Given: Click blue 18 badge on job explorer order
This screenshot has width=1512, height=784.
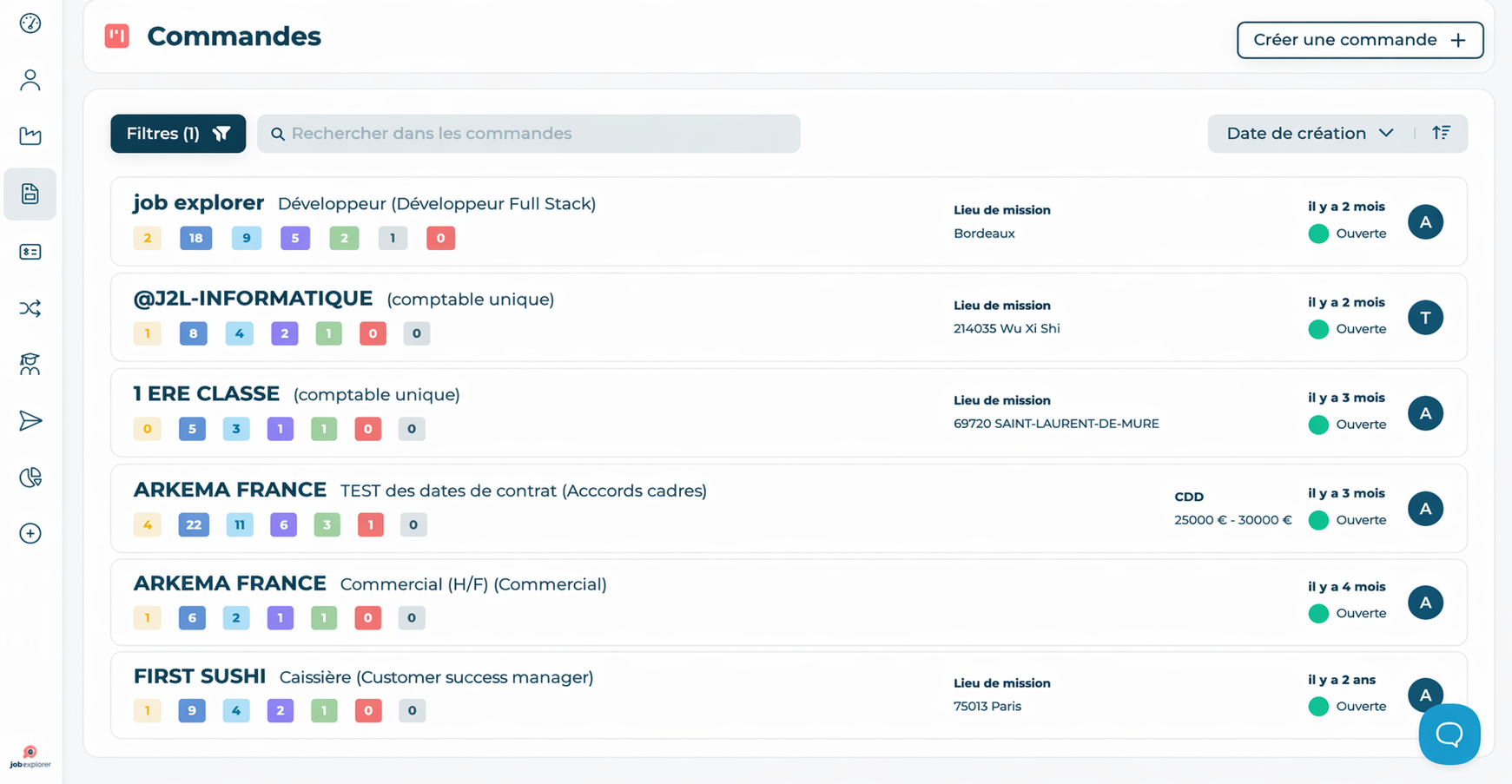Looking at the screenshot, I should click(196, 238).
